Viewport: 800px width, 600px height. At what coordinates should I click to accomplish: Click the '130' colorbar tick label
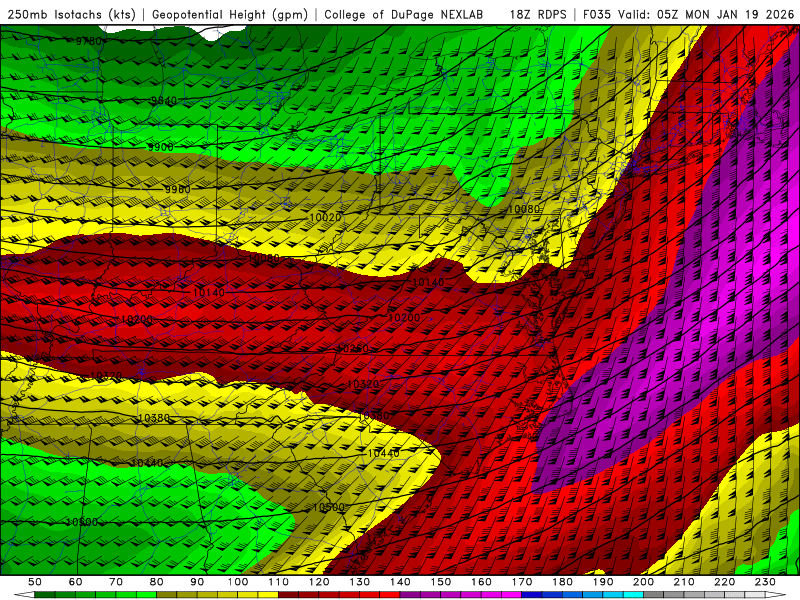point(360,582)
